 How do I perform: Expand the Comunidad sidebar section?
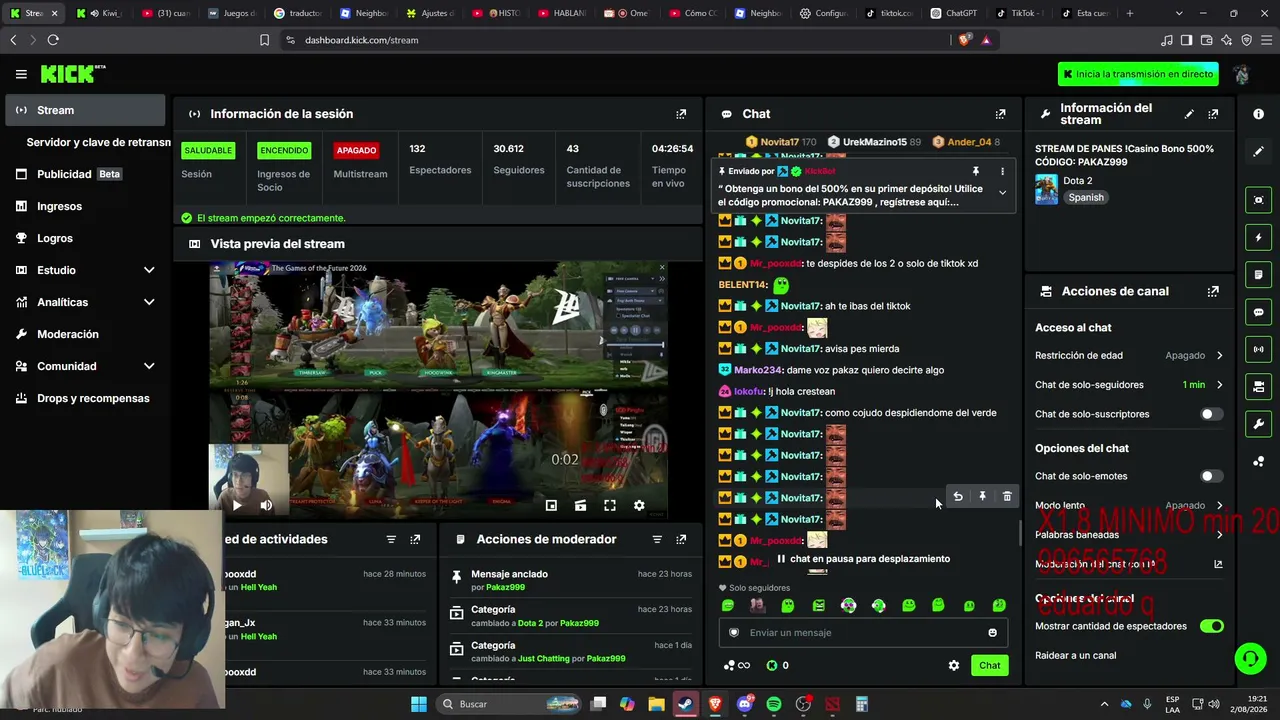coord(149,366)
